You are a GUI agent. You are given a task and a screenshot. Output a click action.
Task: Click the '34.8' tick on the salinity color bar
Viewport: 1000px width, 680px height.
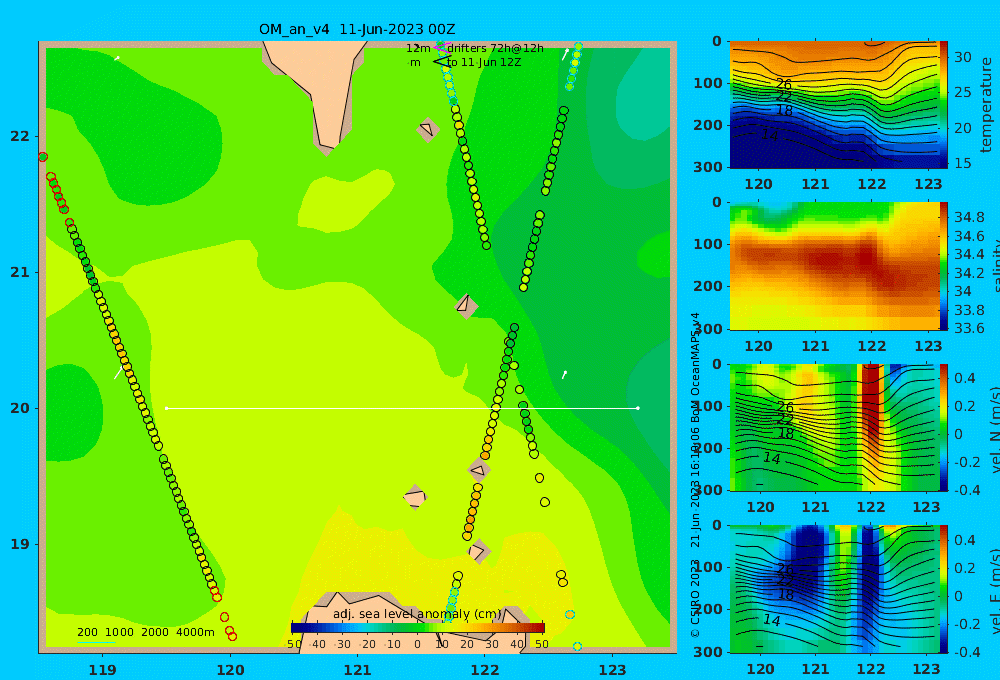969,218
